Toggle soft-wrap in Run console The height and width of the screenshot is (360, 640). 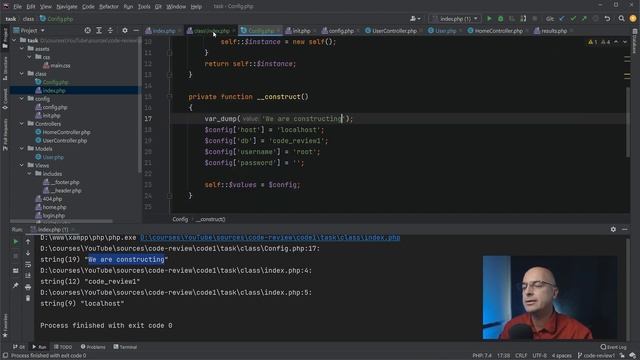pyautogui.click(x=28, y=264)
